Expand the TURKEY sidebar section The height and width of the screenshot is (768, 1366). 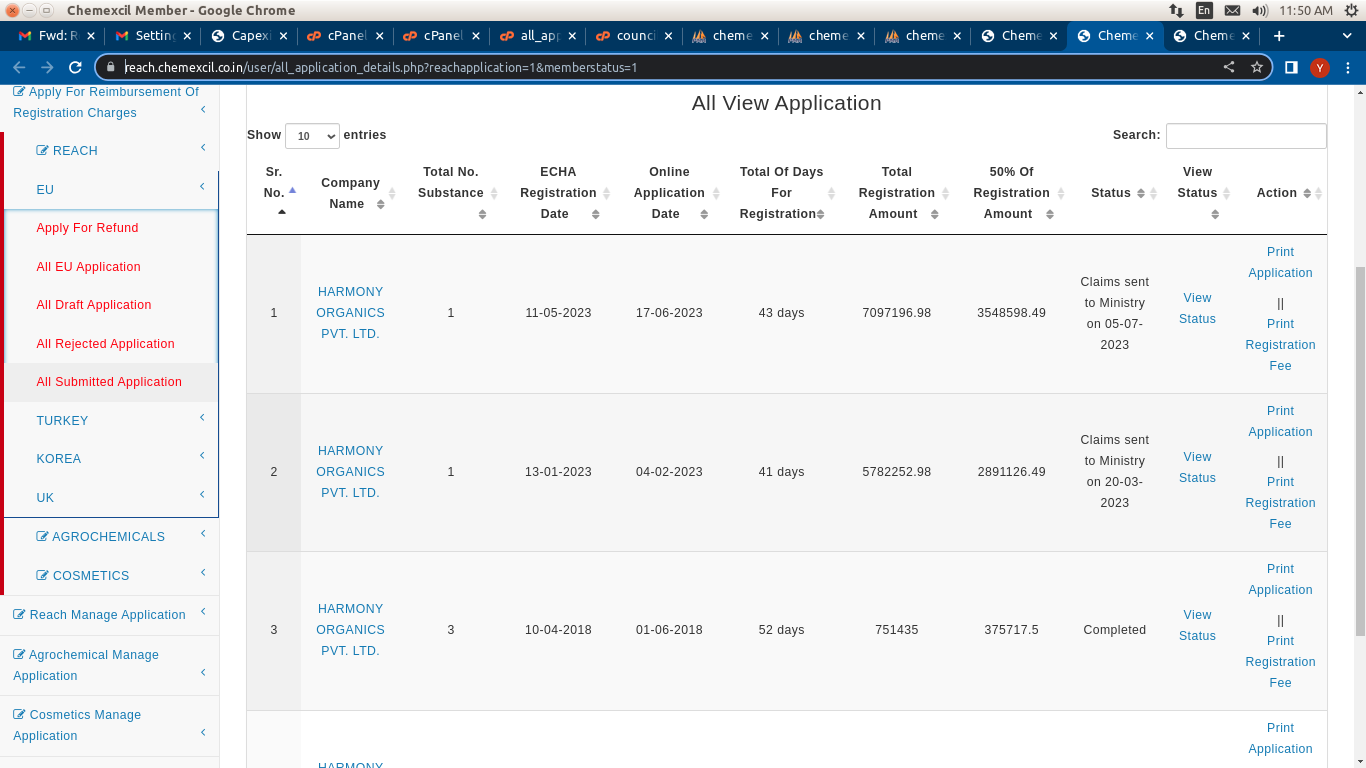(110, 420)
